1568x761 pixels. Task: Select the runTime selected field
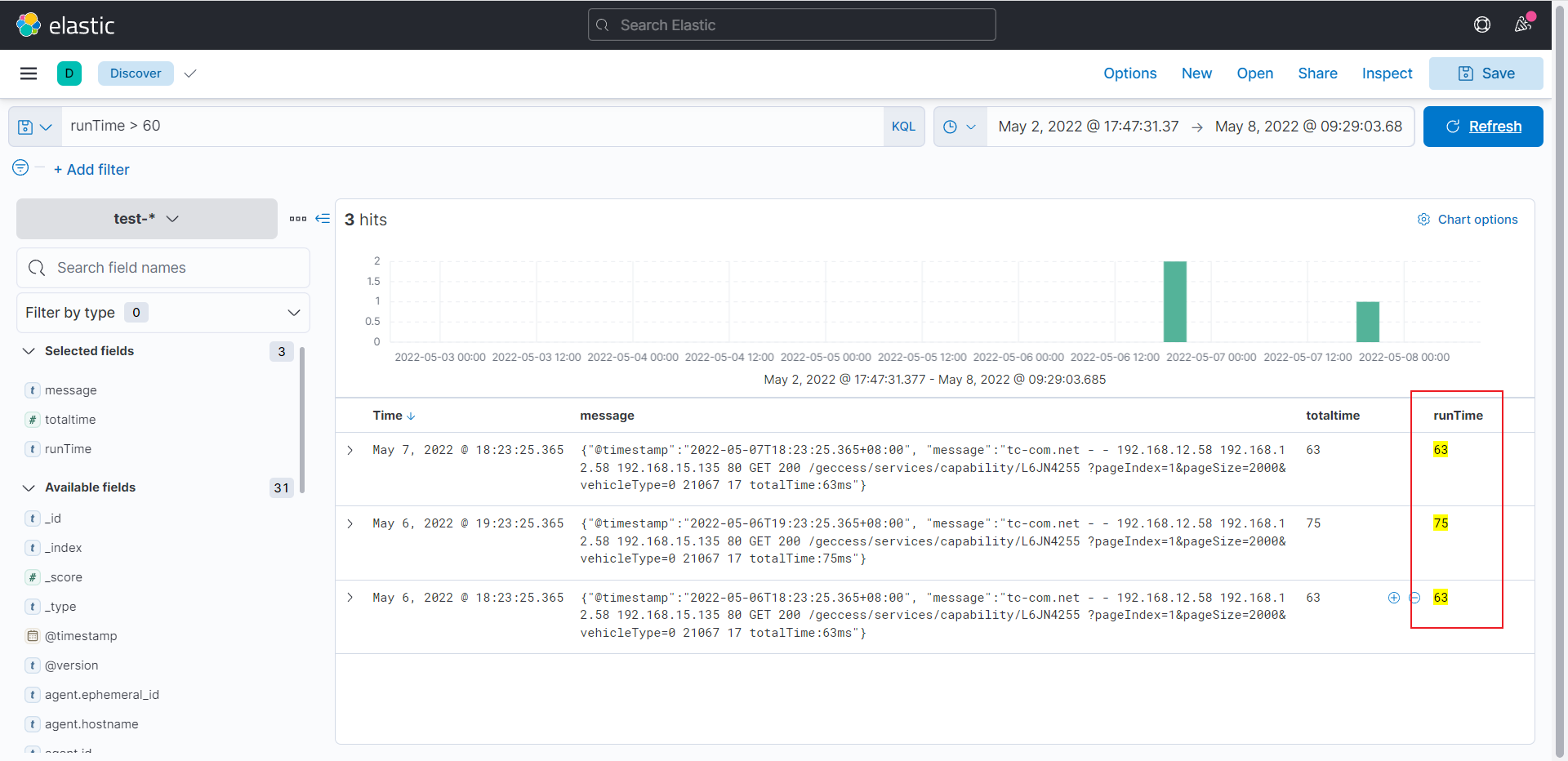69,449
